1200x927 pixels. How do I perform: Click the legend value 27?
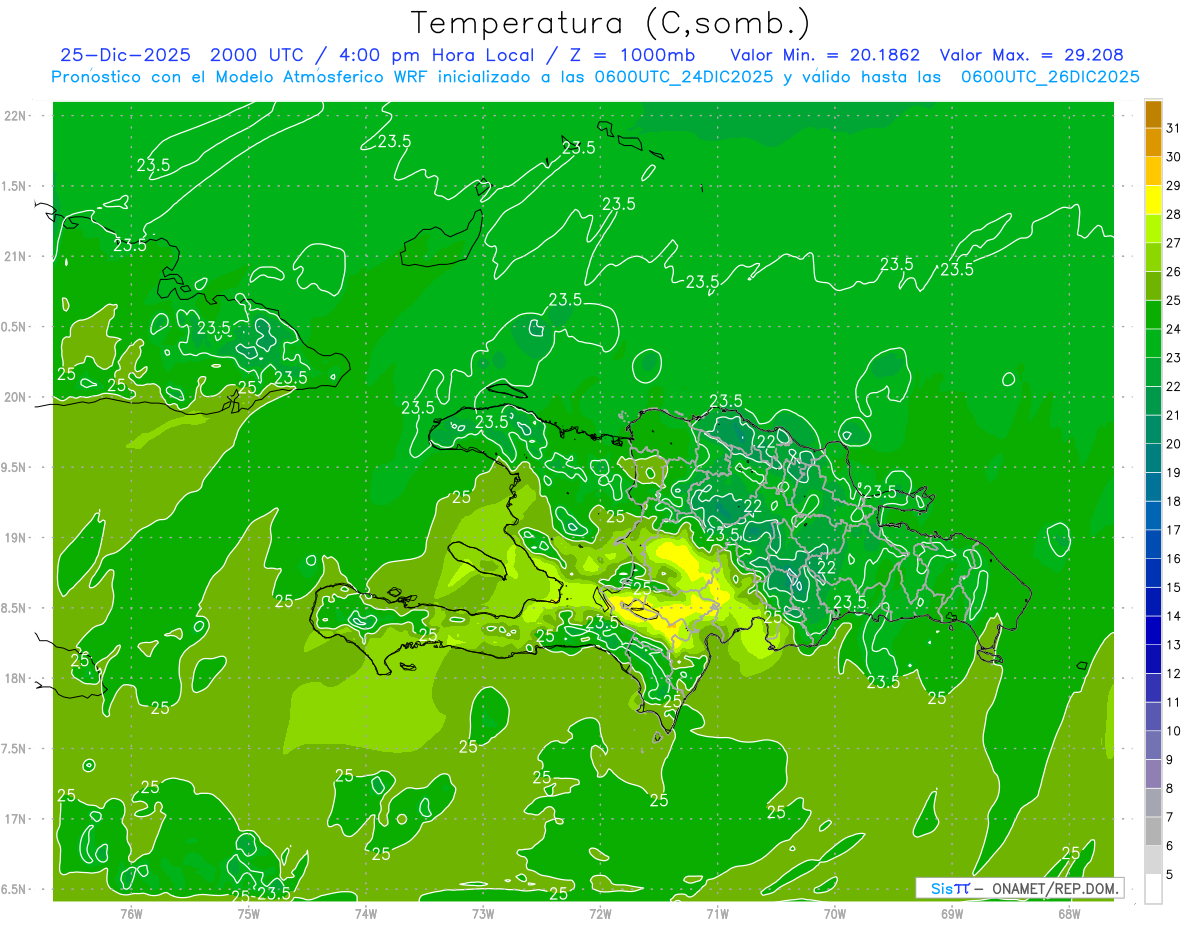point(1173,242)
